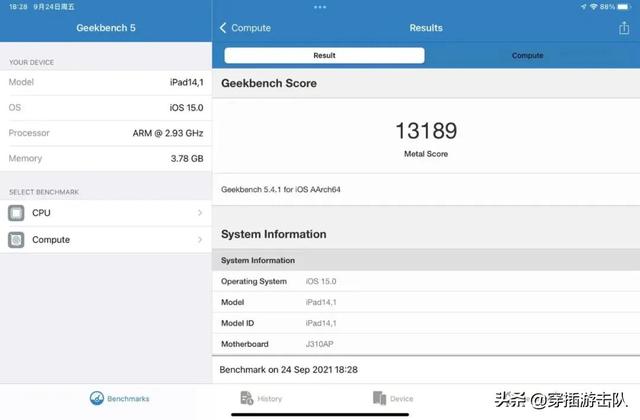Select the Geekbench 5.4.1 version text
The image size is (640, 420).
coord(281,189)
